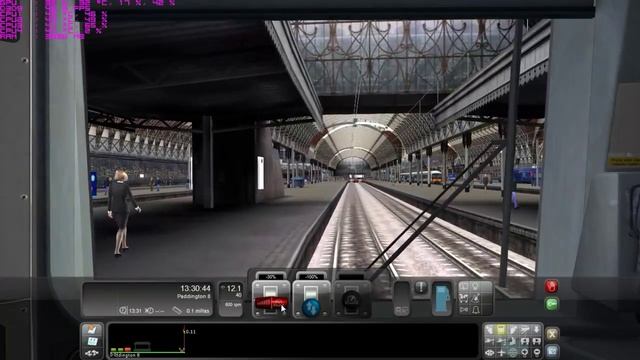Screen dimensions: 640x360
Task: Click the -100% reverser percentage display
Action: point(311,277)
